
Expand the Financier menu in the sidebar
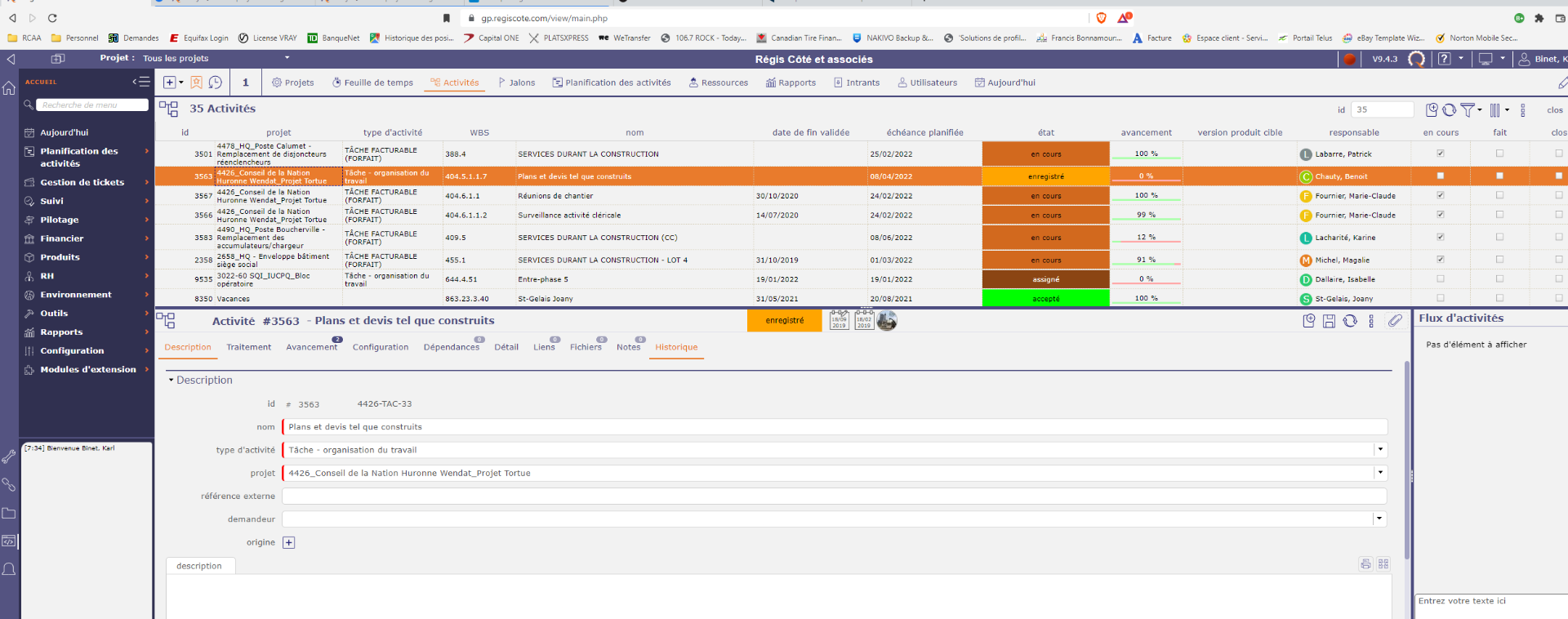(x=62, y=238)
